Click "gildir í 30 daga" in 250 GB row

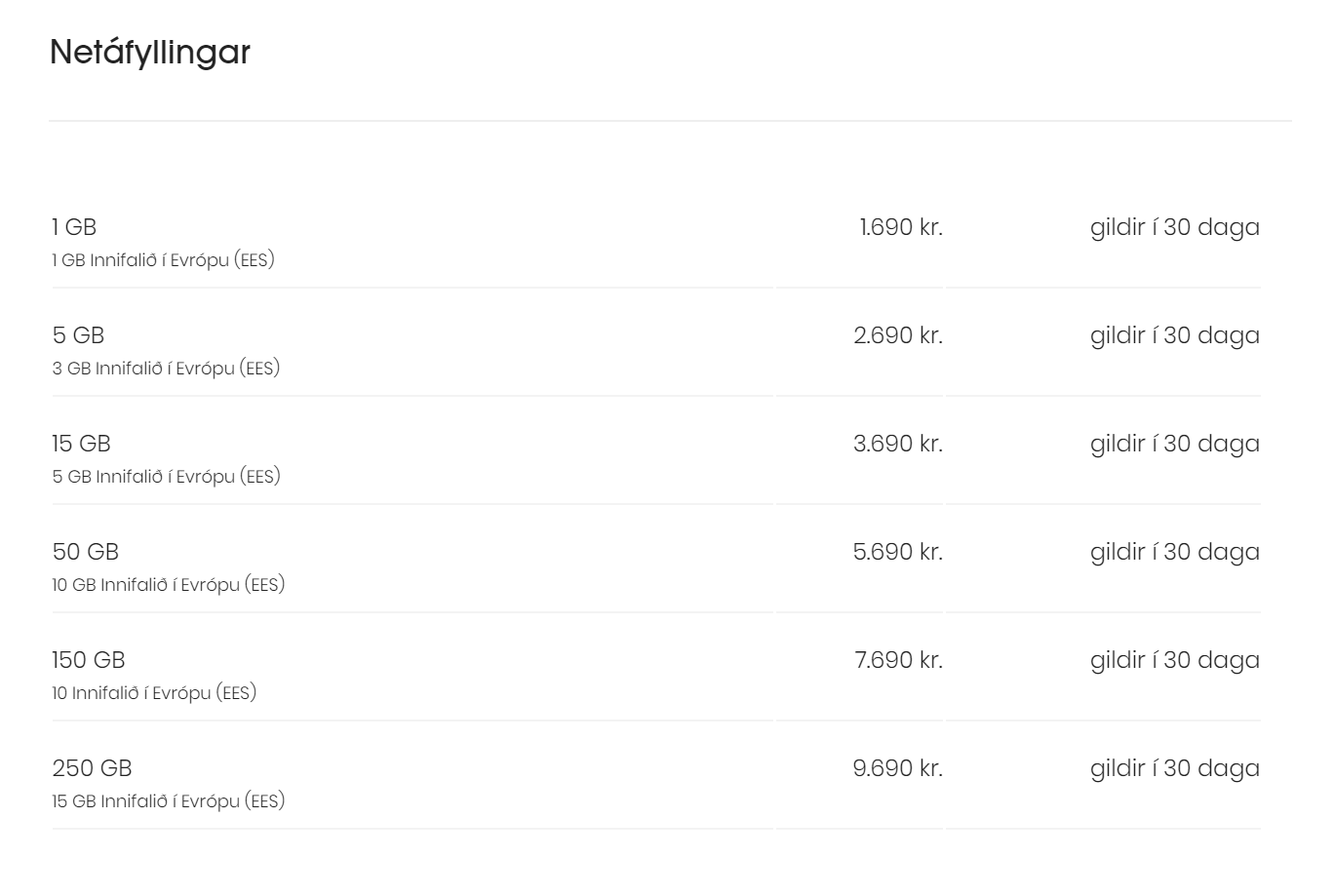coord(1174,768)
